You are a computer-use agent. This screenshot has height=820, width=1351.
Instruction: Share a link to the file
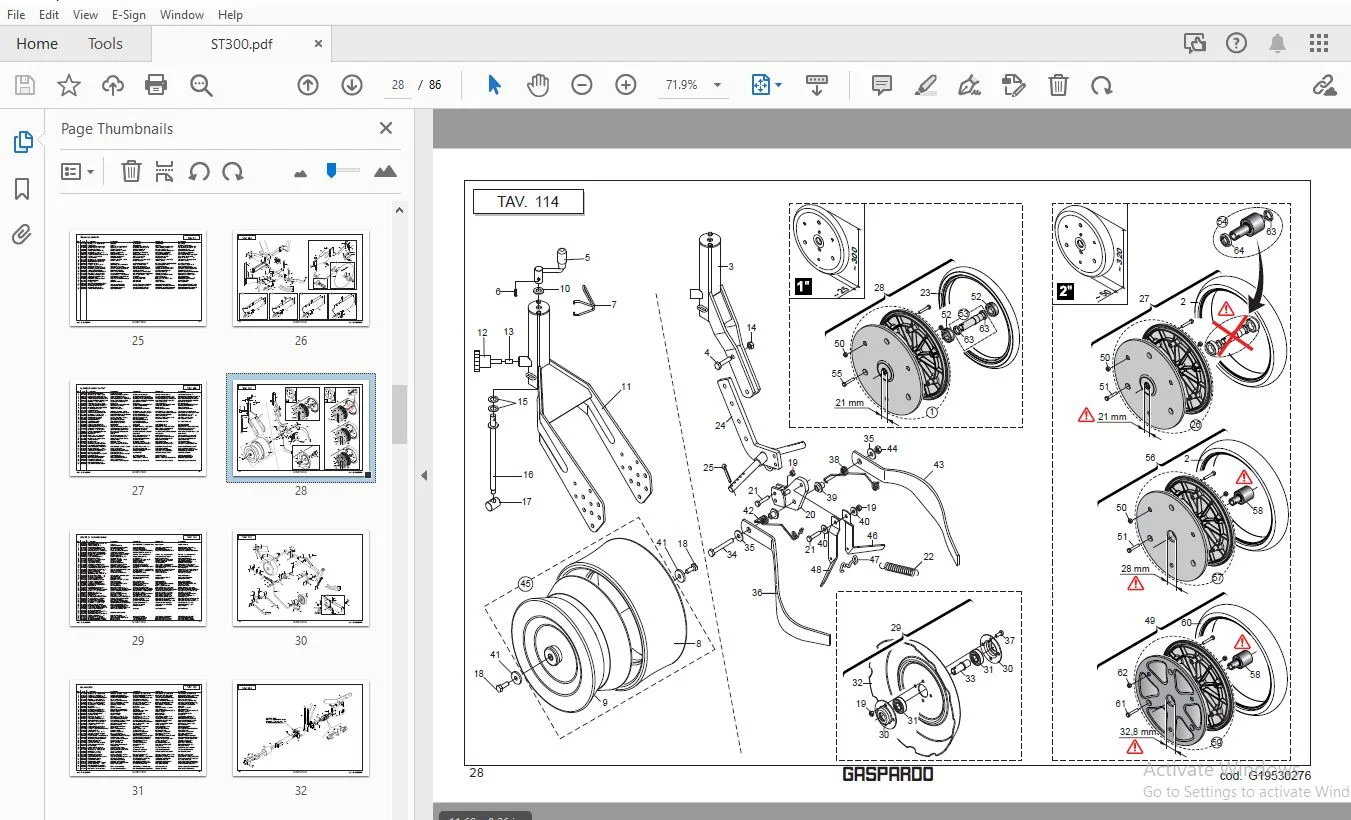1324,85
